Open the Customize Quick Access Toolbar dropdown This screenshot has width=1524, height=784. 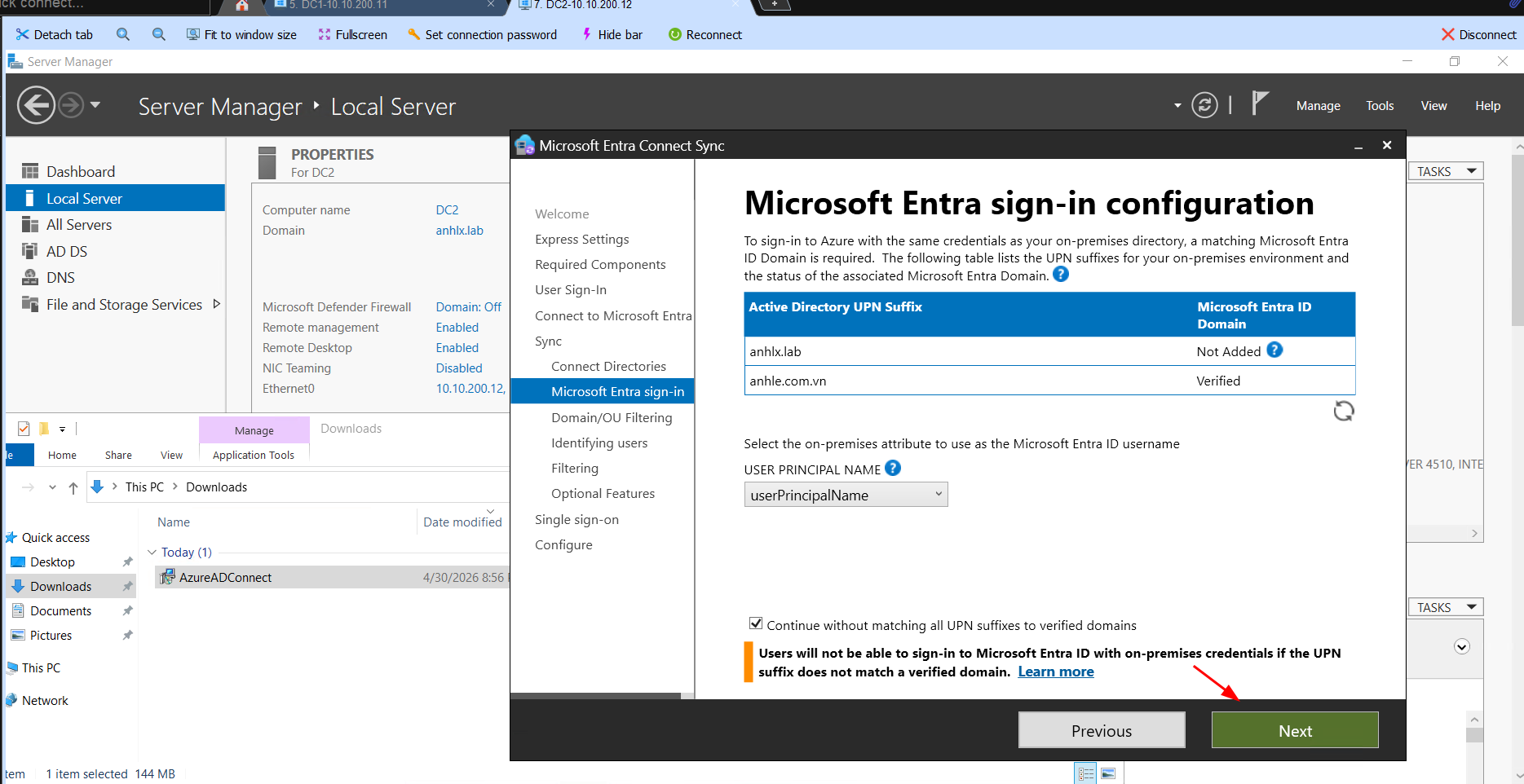click(62, 429)
